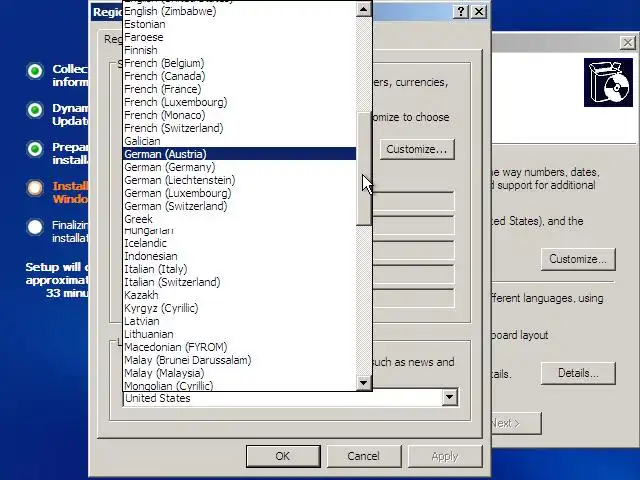Click Next in the setup wizard window

pos(516,423)
